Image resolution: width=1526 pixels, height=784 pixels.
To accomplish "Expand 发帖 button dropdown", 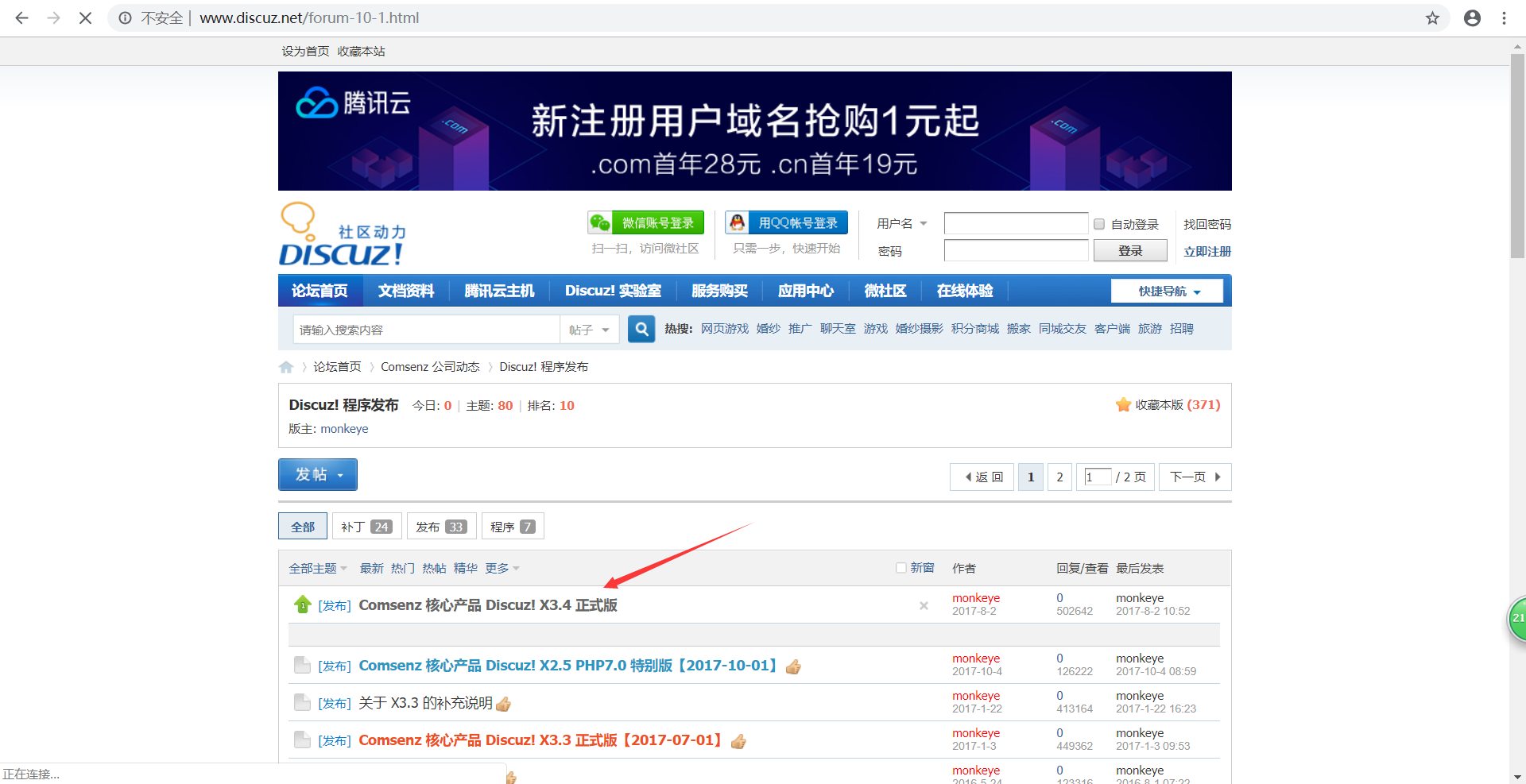I will pyautogui.click(x=340, y=475).
